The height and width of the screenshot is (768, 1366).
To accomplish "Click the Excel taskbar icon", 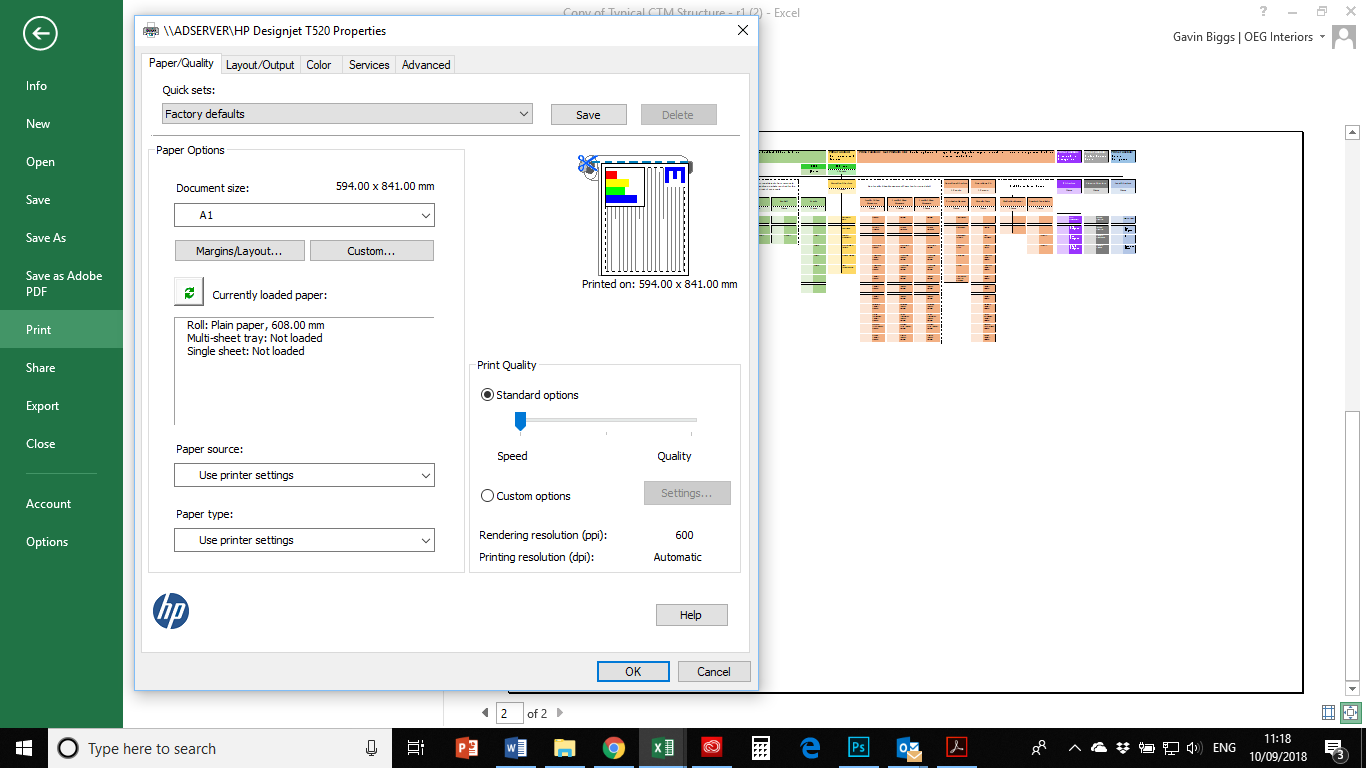I will 662,748.
